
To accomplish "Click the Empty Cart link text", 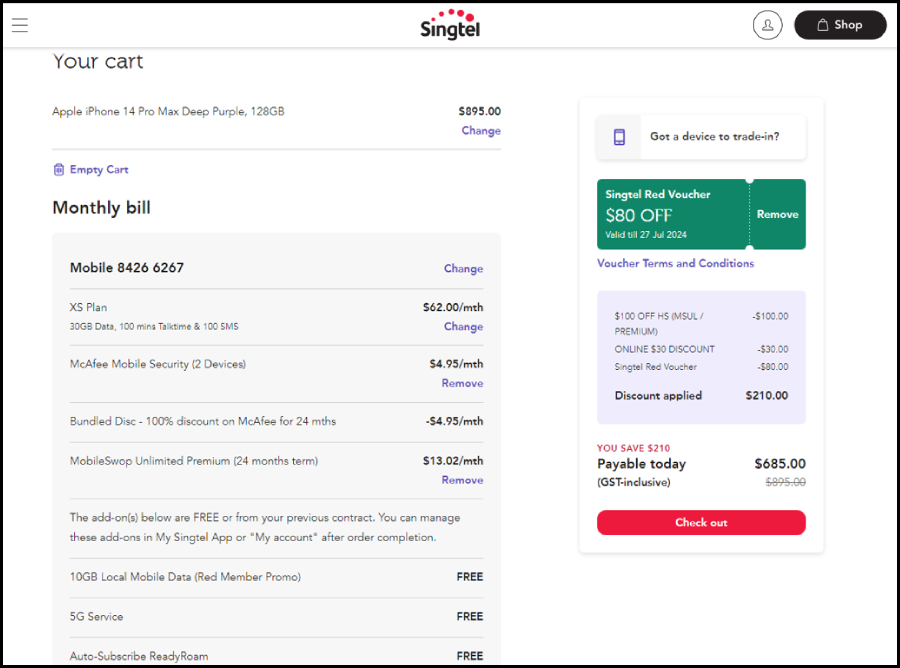I will 99,169.
